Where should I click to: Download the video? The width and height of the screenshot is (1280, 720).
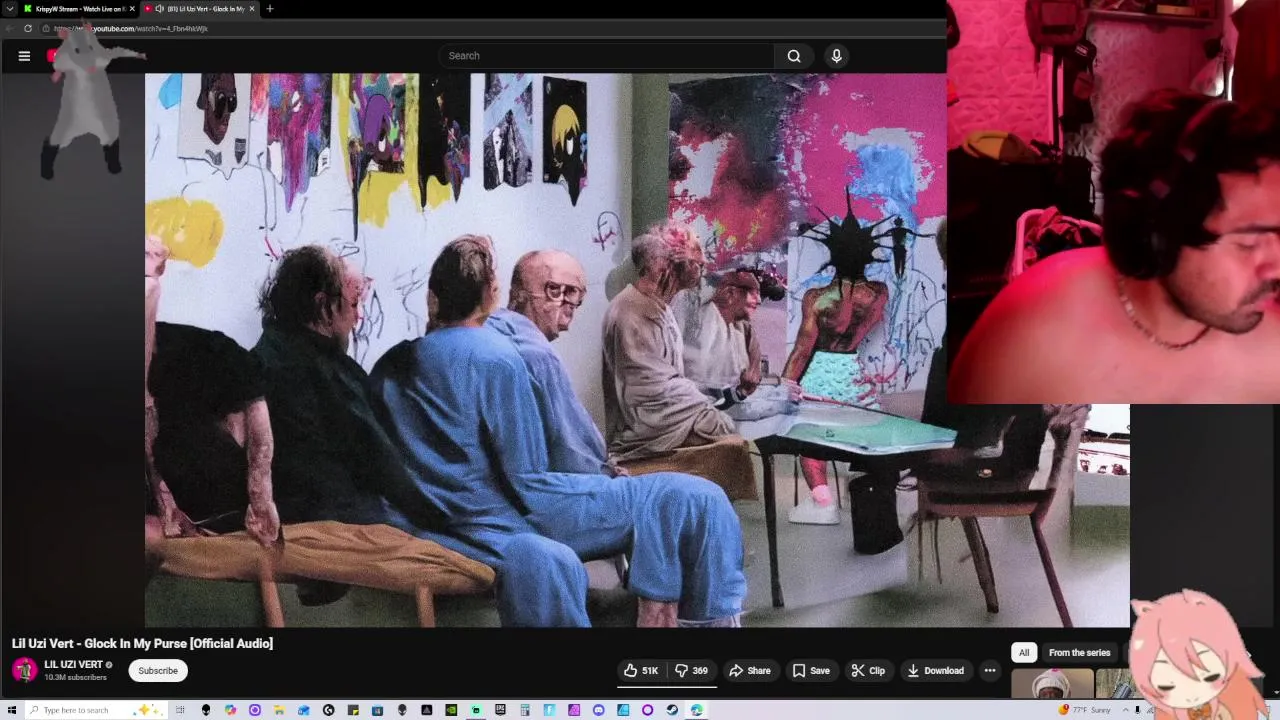click(x=936, y=671)
